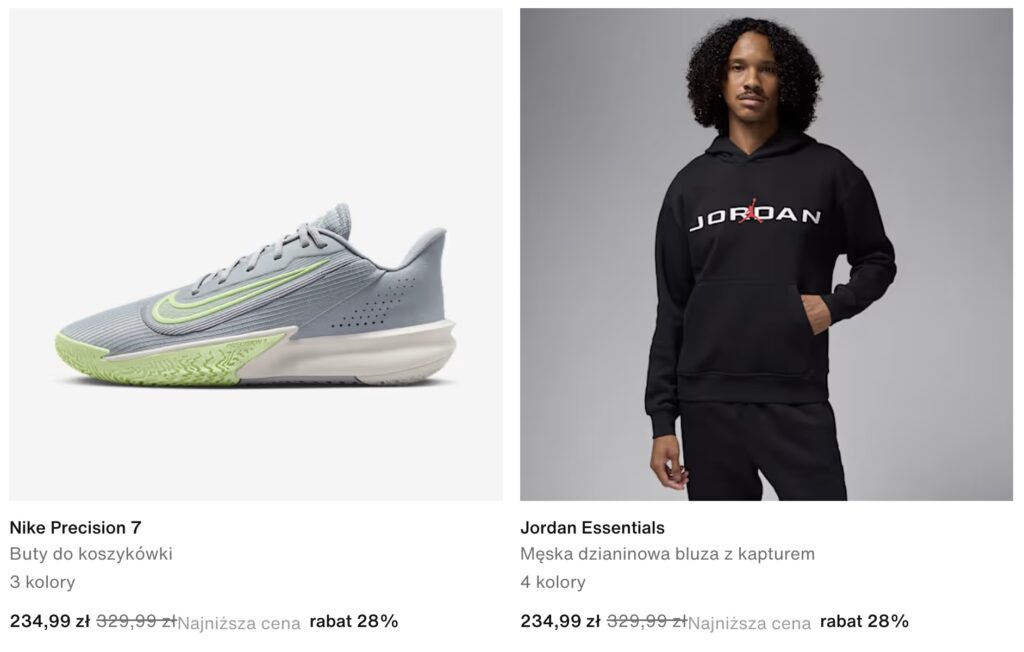The image size is (1024, 652).
Task: Click Najniższa cena text under the shoe
Action: [239, 623]
